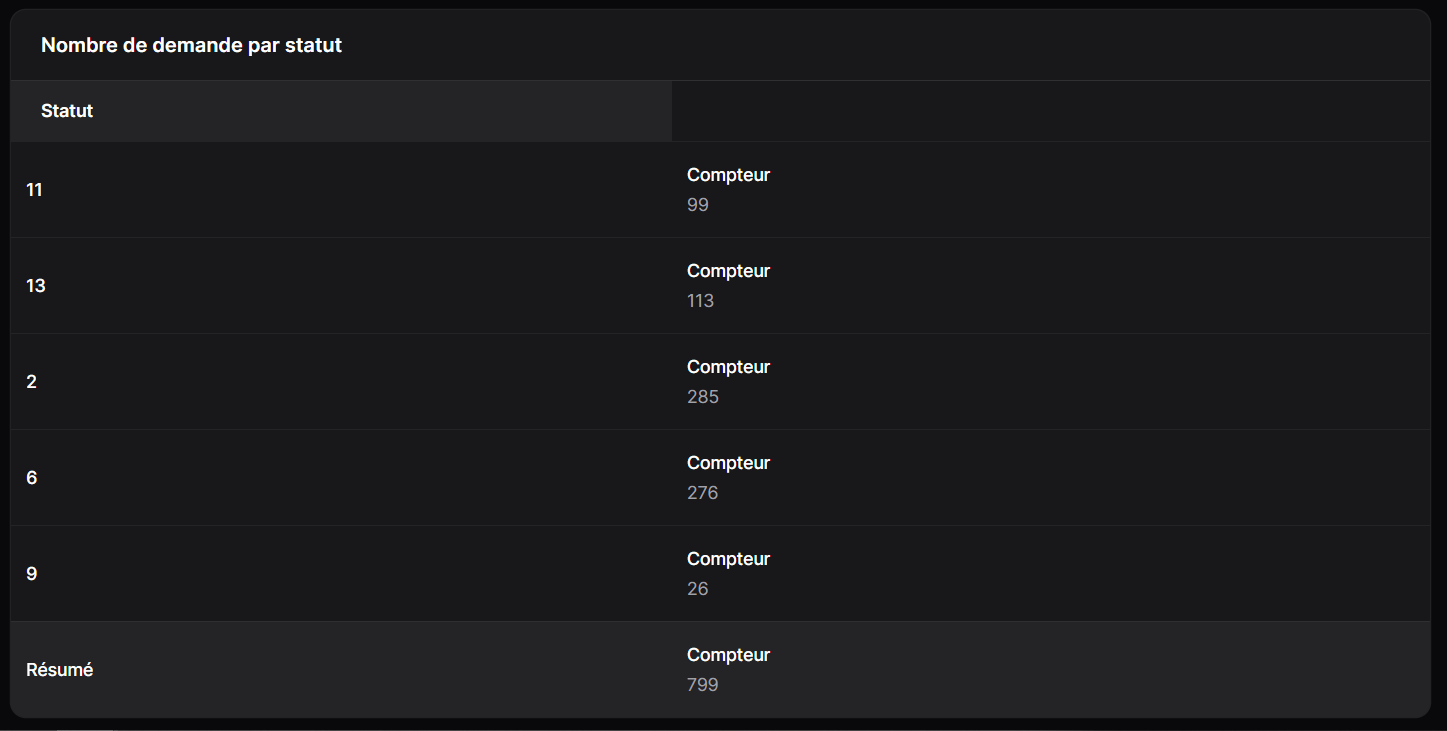
Task: Click the Compteur label in statut 11 row
Action: pos(728,175)
